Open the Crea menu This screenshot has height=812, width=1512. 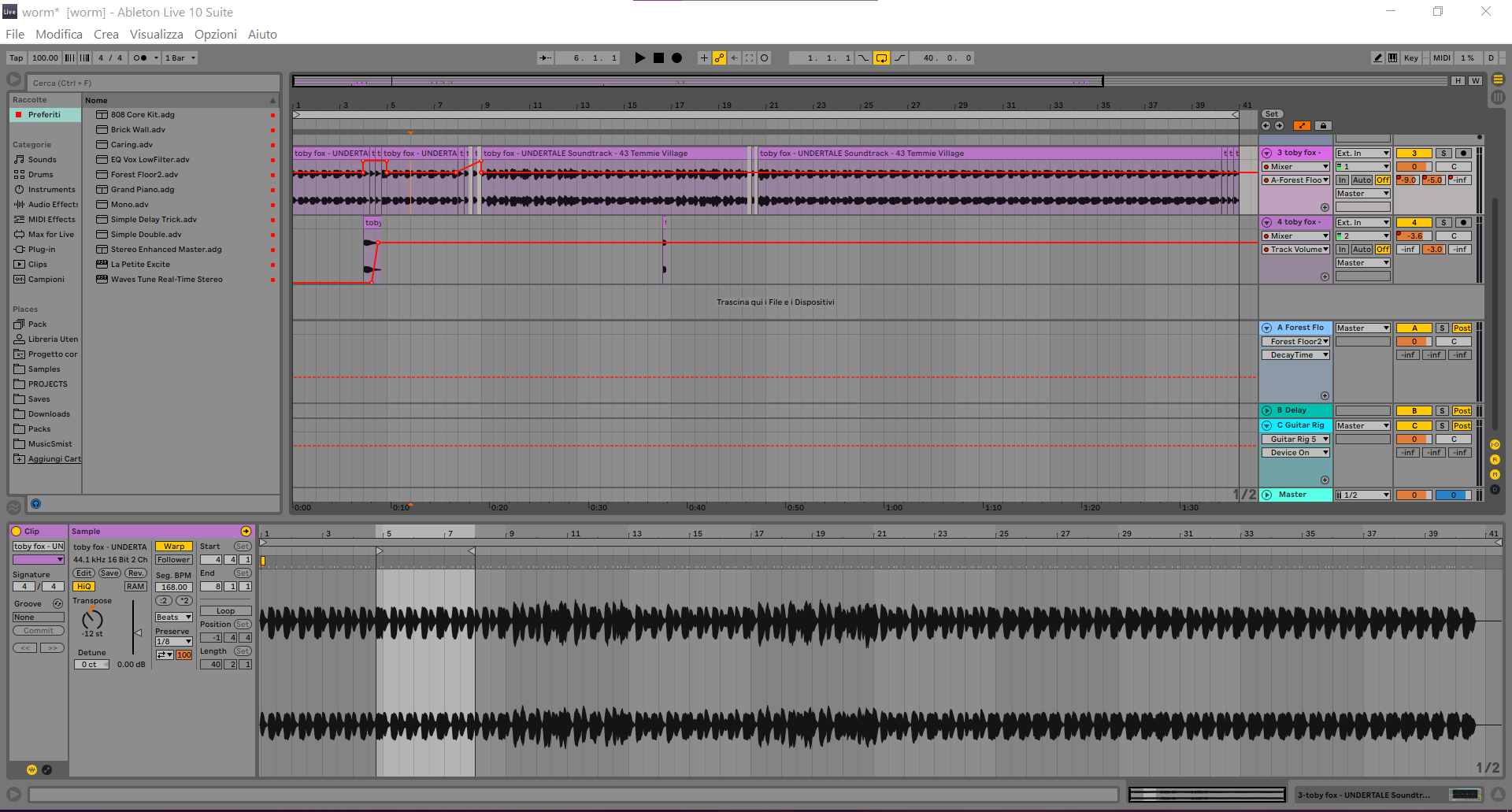106,34
